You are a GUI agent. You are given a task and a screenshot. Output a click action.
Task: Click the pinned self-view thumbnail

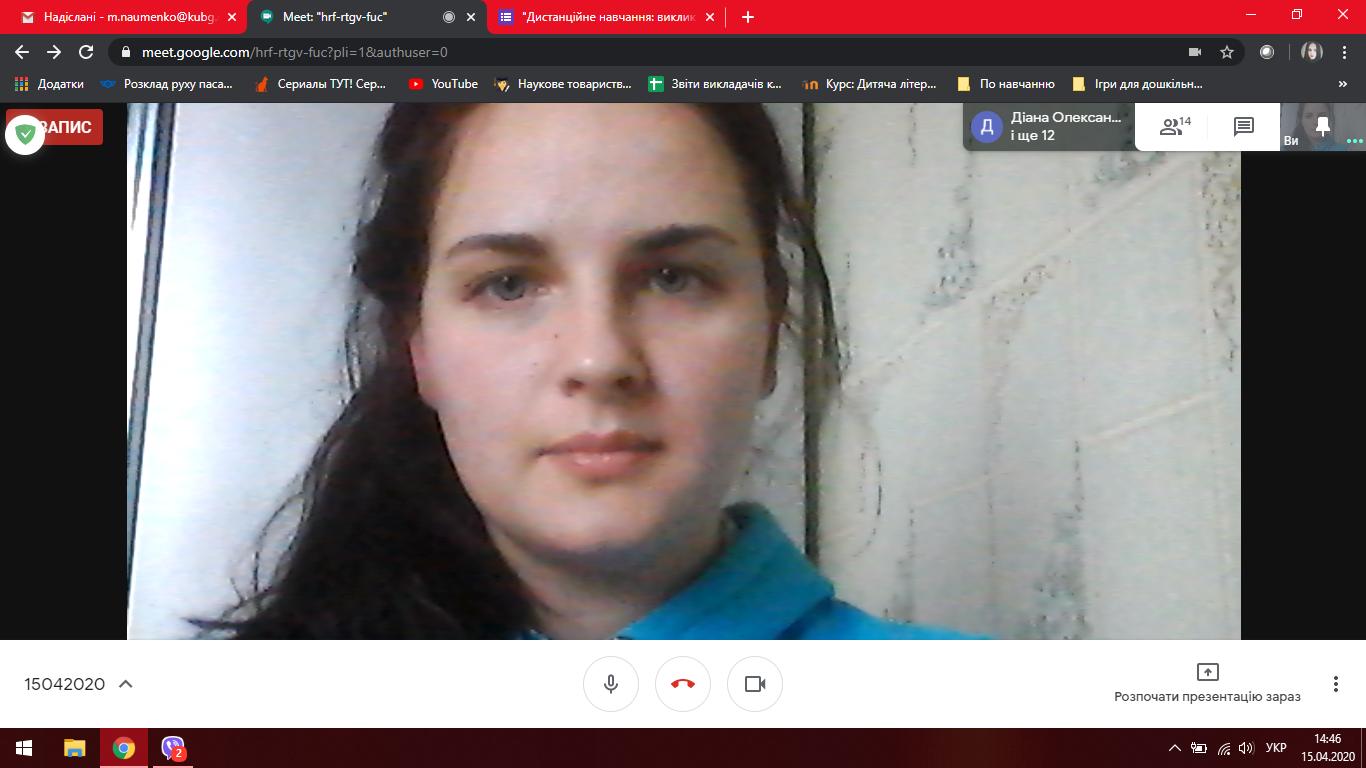click(1322, 127)
